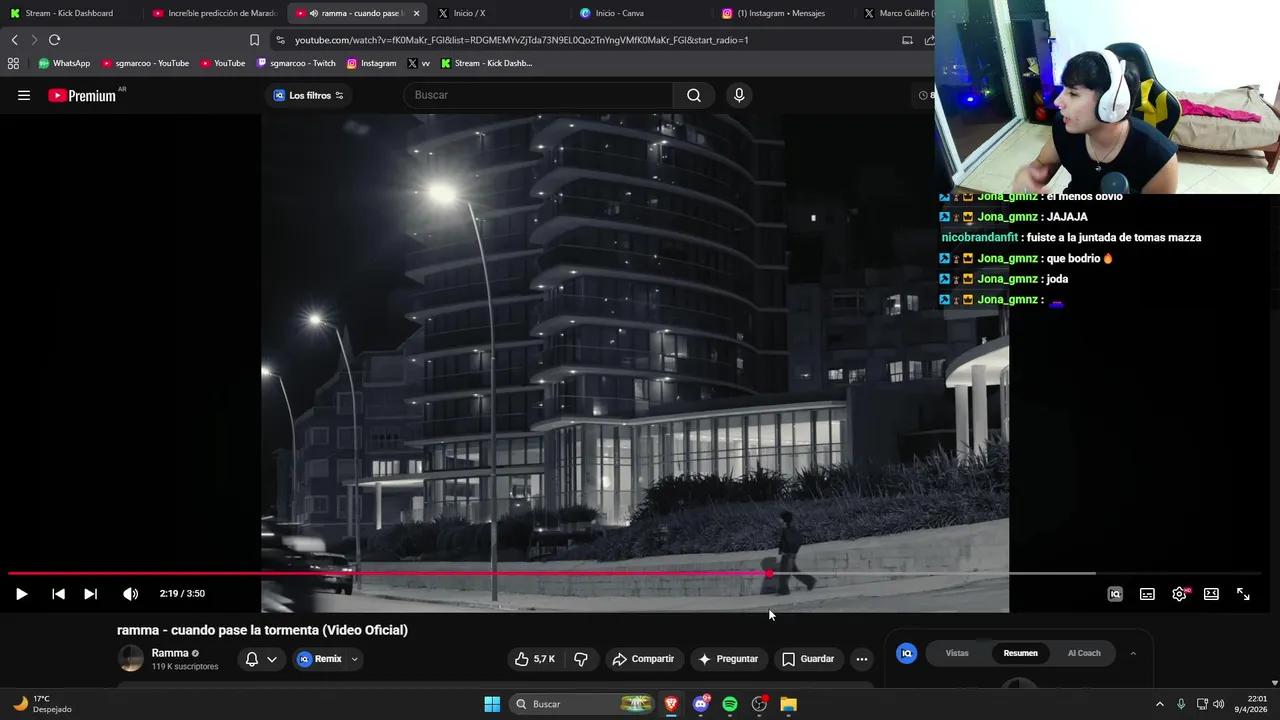Go back with browser back arrow
Image resolution: width=1280 pixels, height=720 pixels.
click(14, 40)
